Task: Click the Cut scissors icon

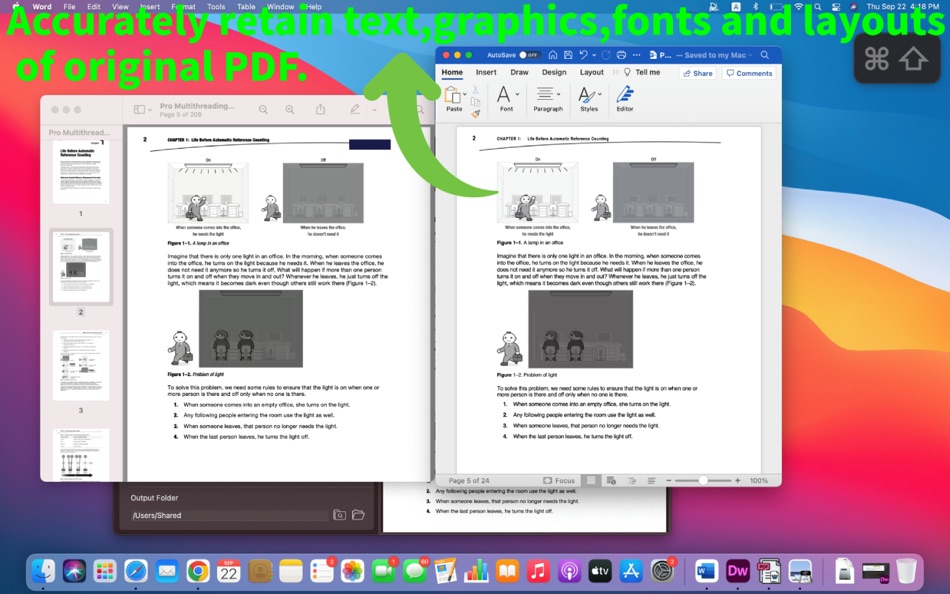Action: tap(476, 90)
